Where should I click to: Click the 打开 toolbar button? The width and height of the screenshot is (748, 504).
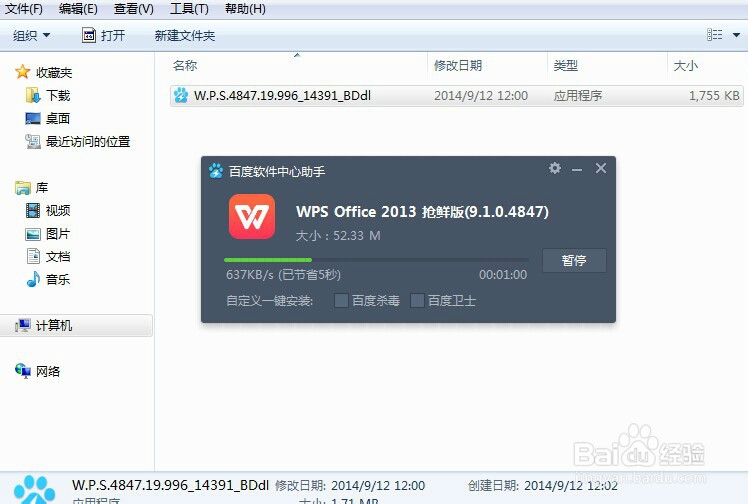click(x=104, y=35)
